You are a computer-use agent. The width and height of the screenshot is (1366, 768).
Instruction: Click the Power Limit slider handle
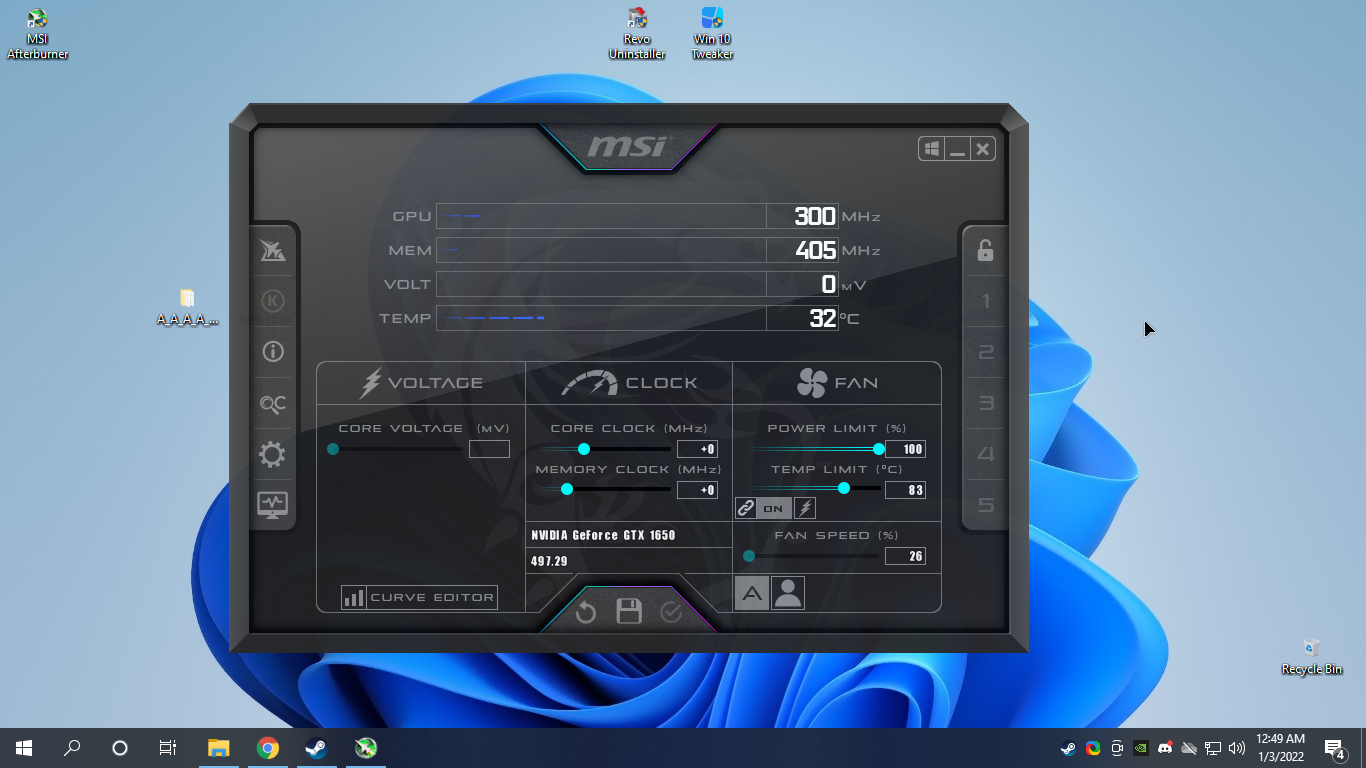click(x=879, y=449)
